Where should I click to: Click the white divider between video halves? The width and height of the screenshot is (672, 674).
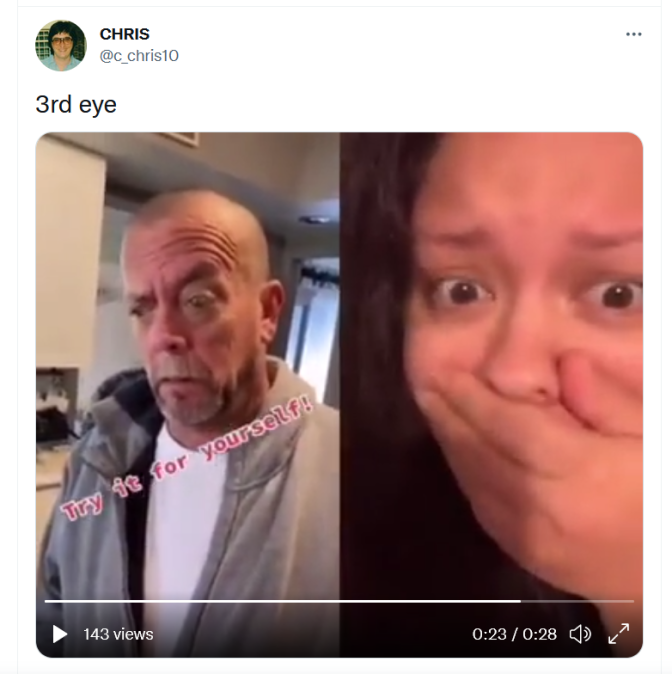pyautogui.click(x=340, y=365)
